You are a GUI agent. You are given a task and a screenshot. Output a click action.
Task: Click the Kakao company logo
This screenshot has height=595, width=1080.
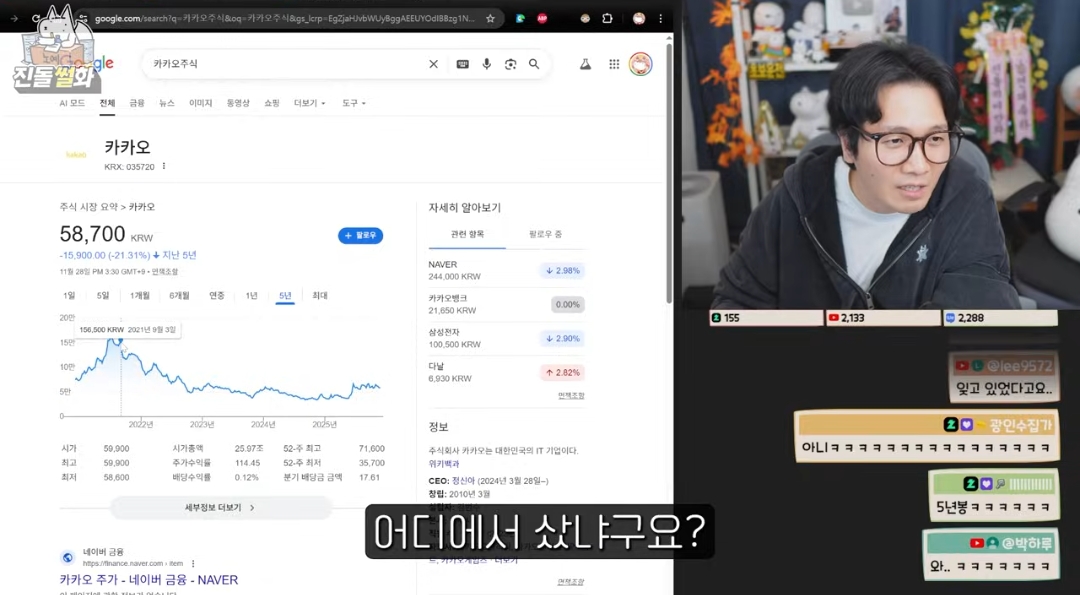click(76, 154)
